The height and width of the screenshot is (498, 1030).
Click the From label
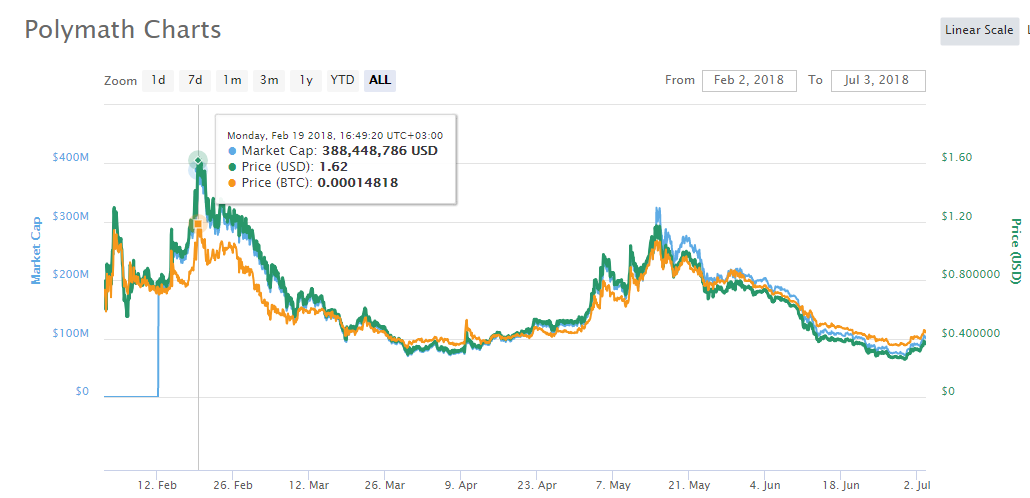point(680,80)
